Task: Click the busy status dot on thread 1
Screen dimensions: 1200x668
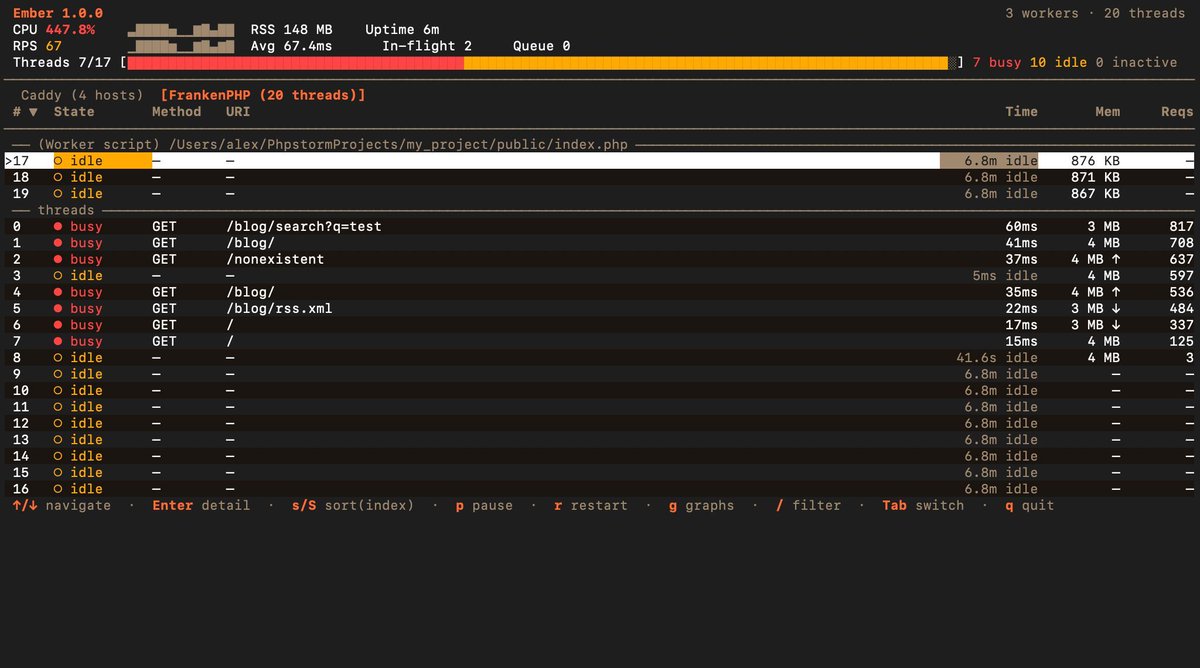Action: point(58,243)
